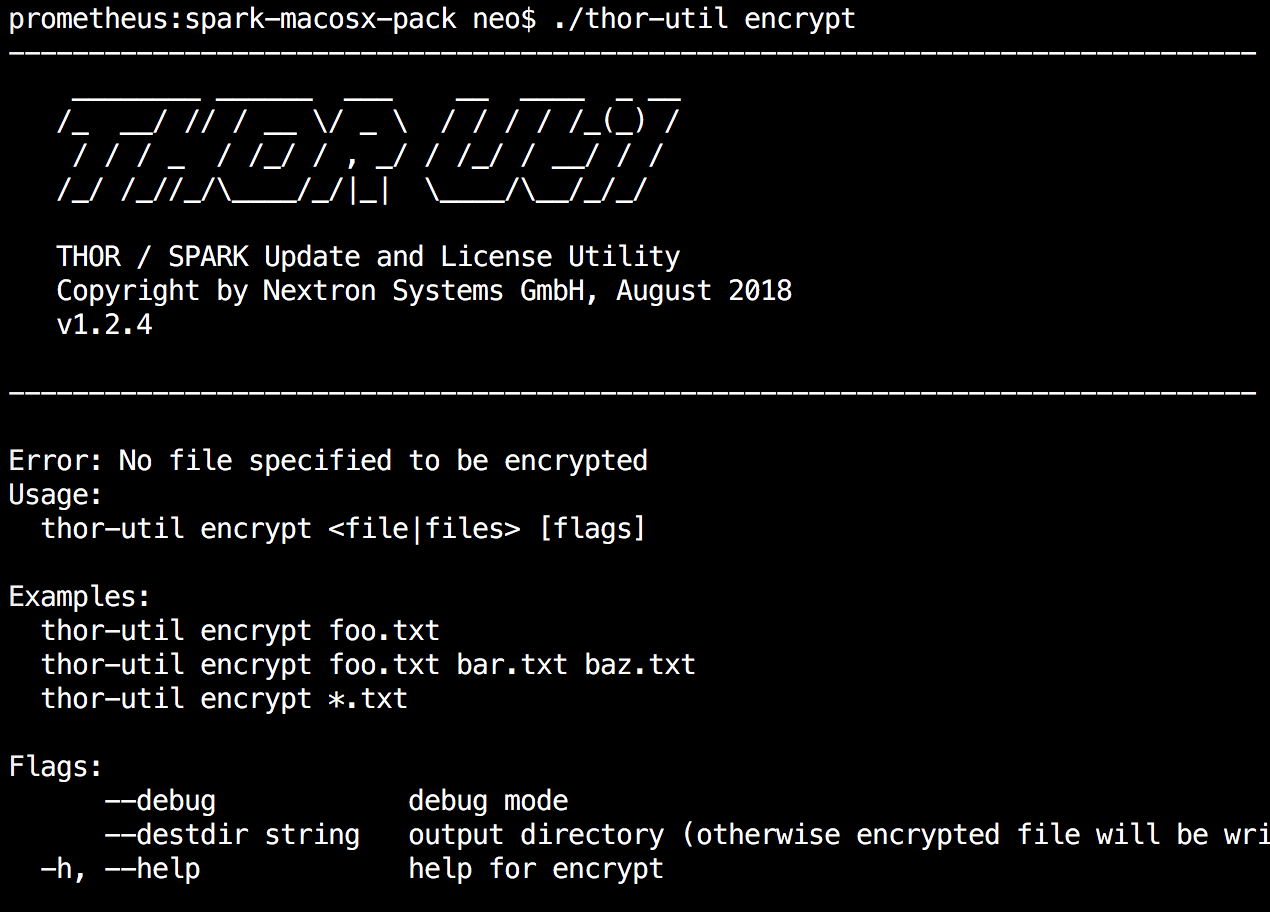Click the Nextron Systems GmbH copyright line

424,291
